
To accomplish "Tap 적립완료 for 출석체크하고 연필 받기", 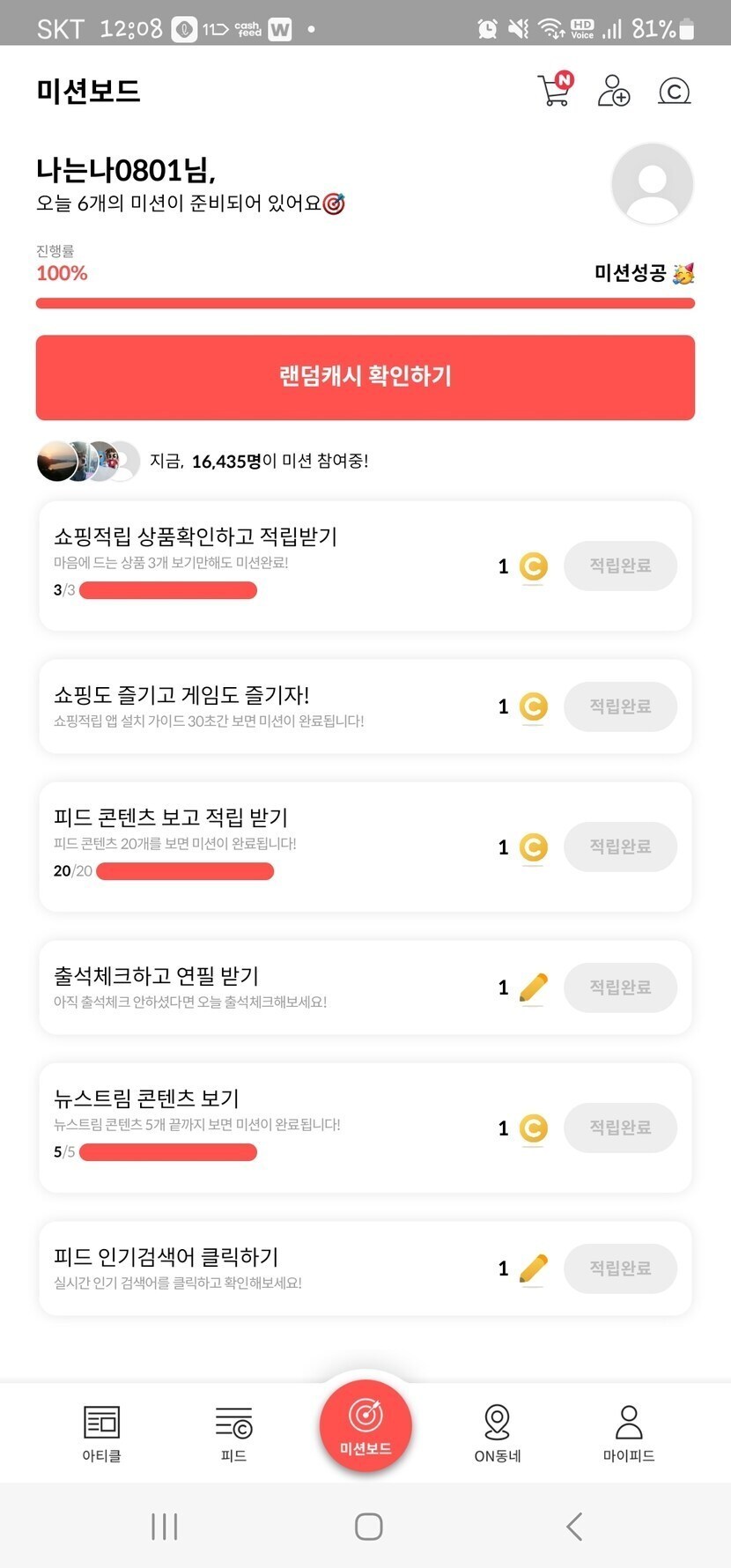I will pos(620,987).
